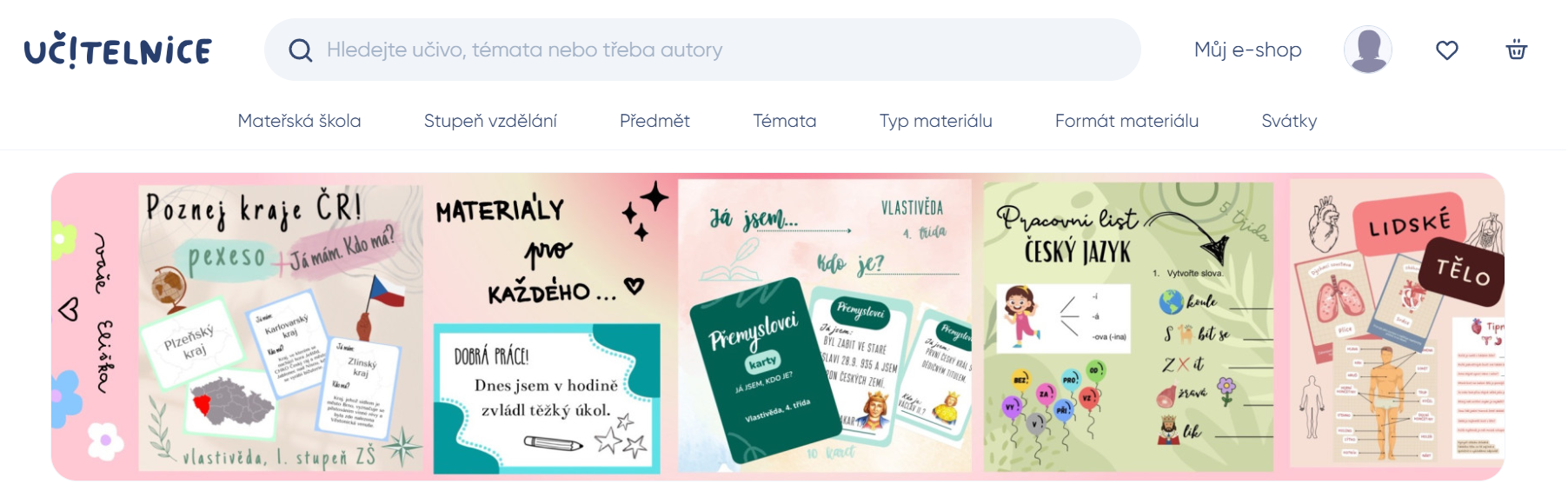Image resolution: width=1568 pixels, height=504 pixels.
Task: Open the Já jsem Přemyslovci karty thumbnail
Action: point(824,326)
